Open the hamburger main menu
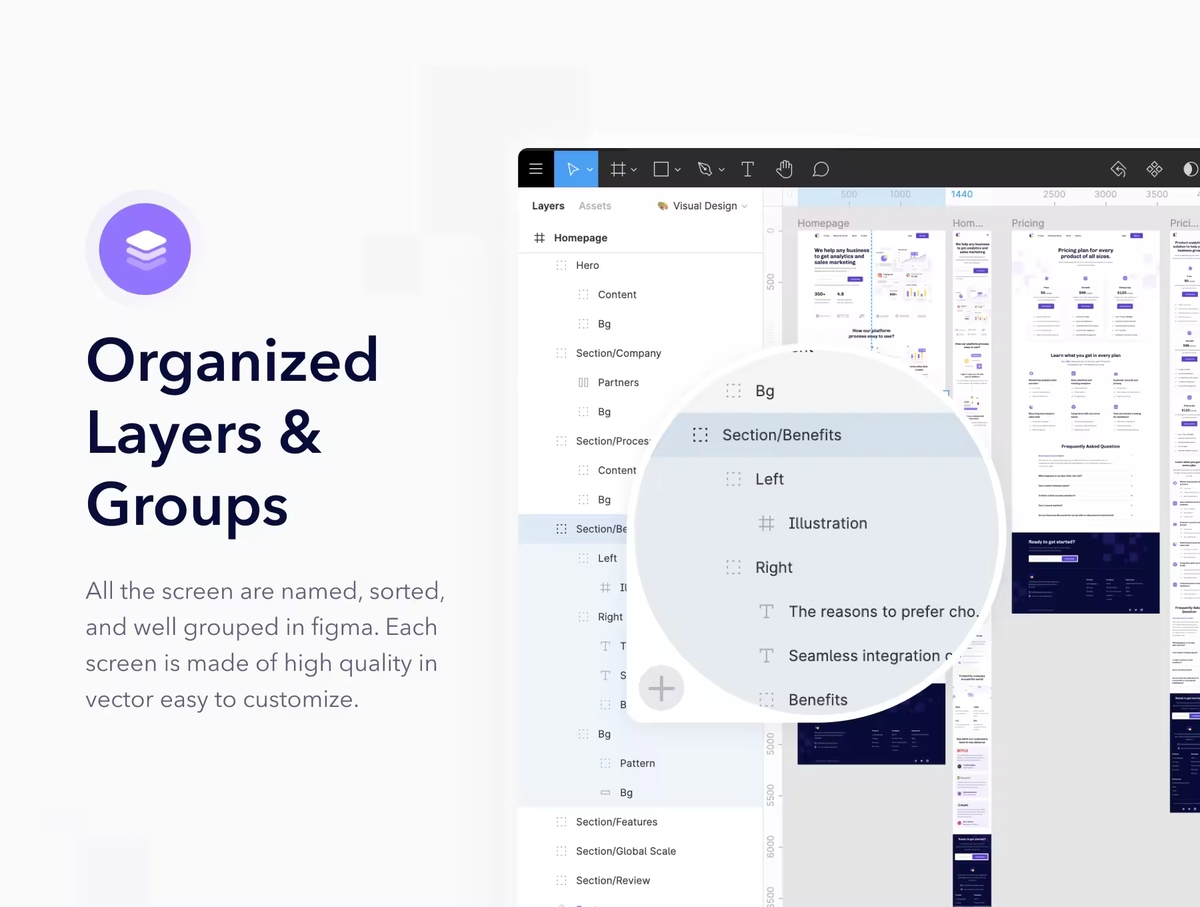This screenshot has width=1200, height=907. [536, 169]
